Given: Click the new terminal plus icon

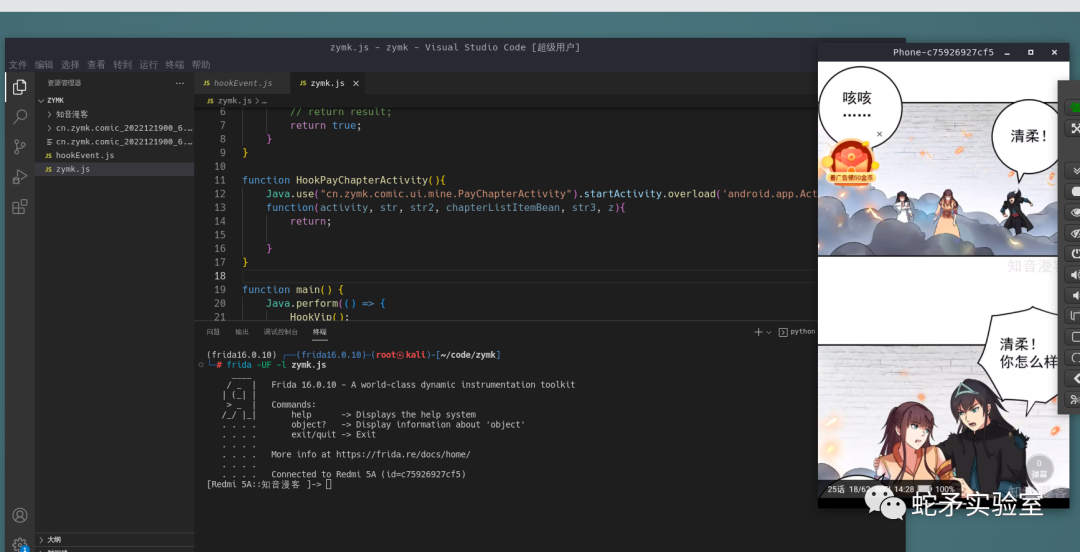Looking at the screenshot, I should (758, 331).
